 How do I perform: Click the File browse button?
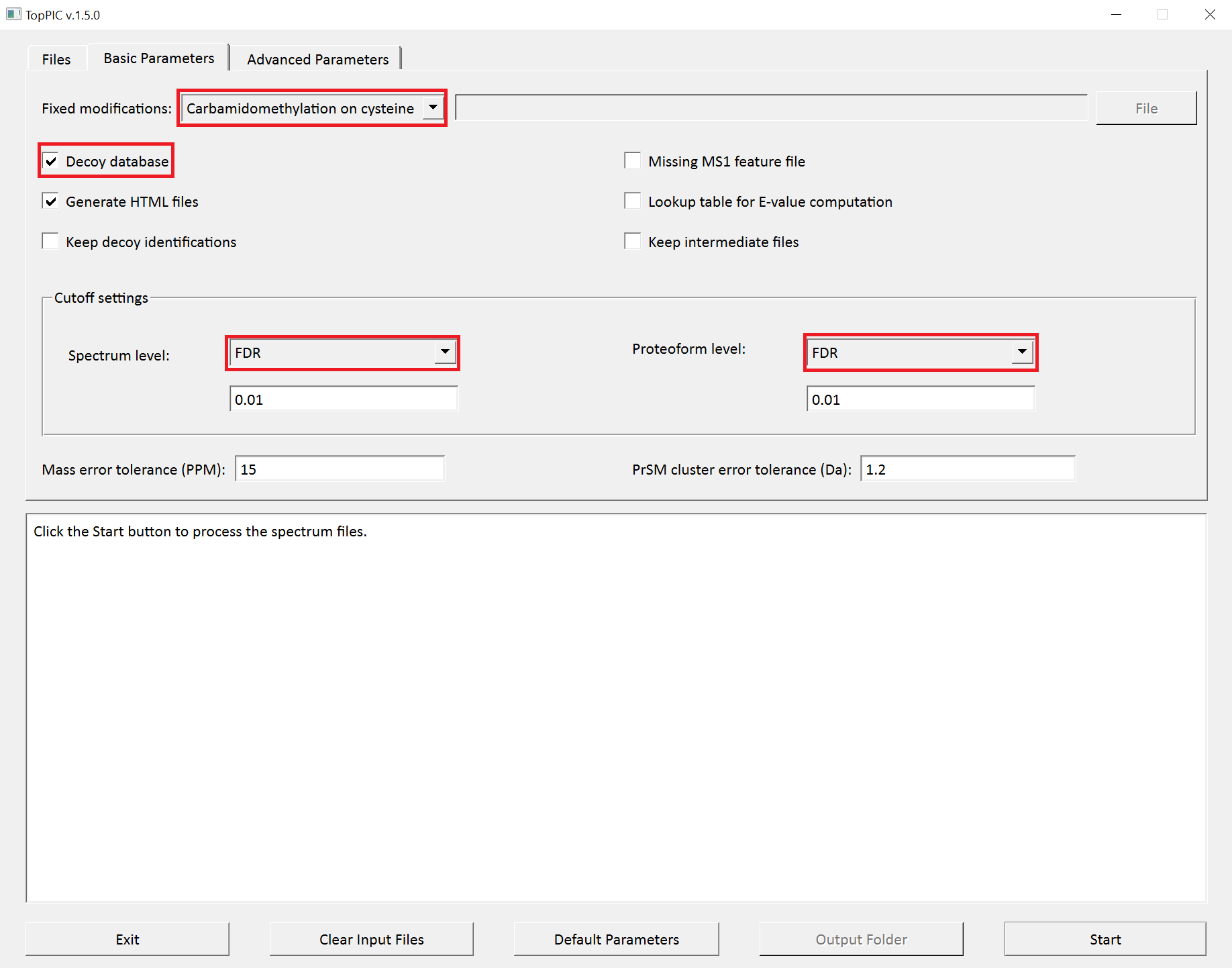coord(1146,108)
